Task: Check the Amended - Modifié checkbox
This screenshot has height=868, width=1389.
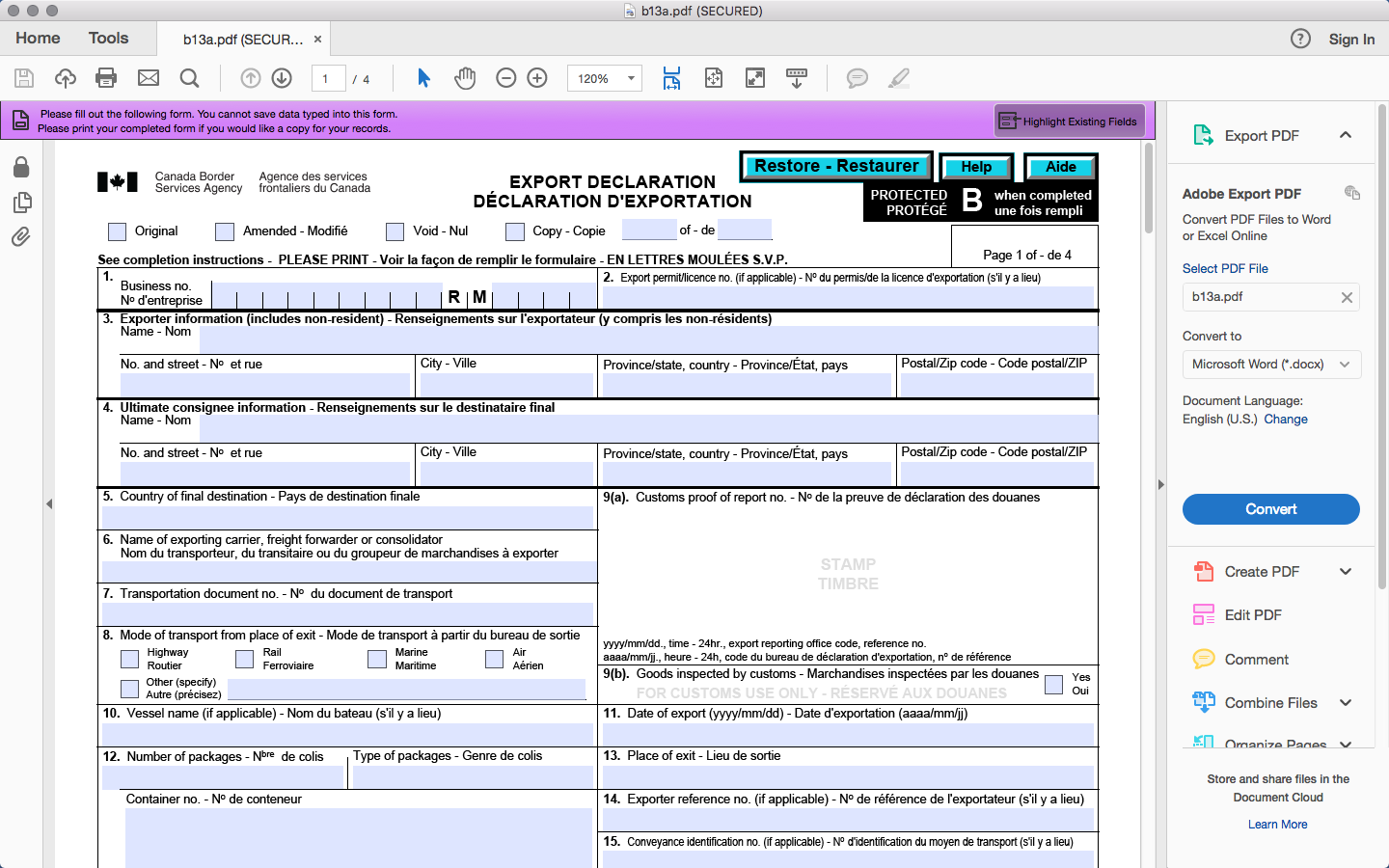Action: click(225, 231)
